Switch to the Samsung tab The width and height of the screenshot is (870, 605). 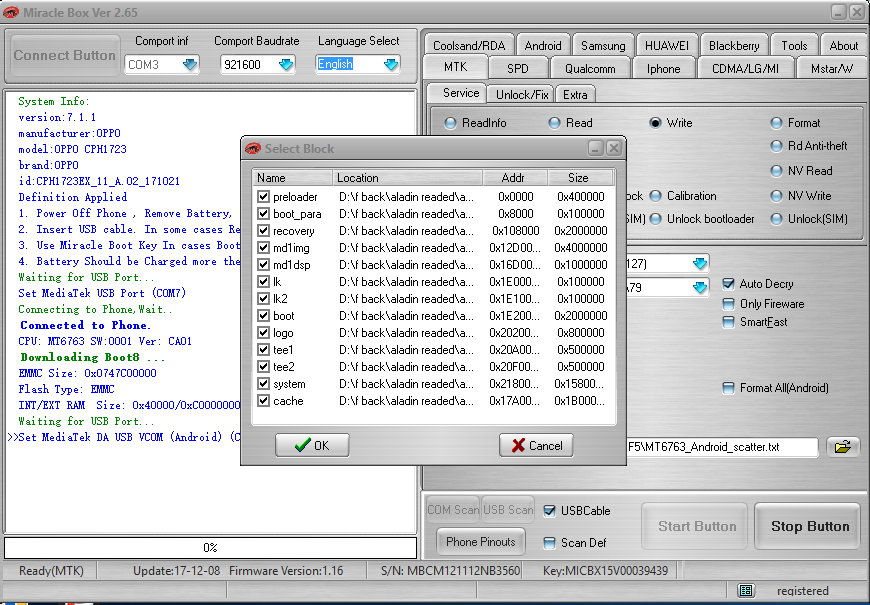[603, 46]
